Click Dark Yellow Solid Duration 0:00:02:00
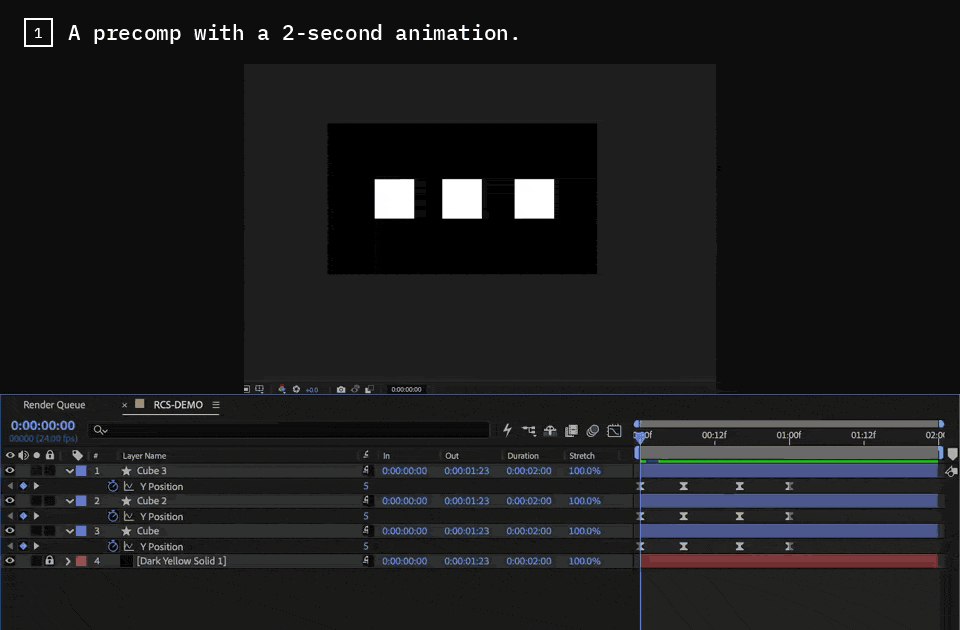Viewport: 960px width, 630px height. click(528, 561)
